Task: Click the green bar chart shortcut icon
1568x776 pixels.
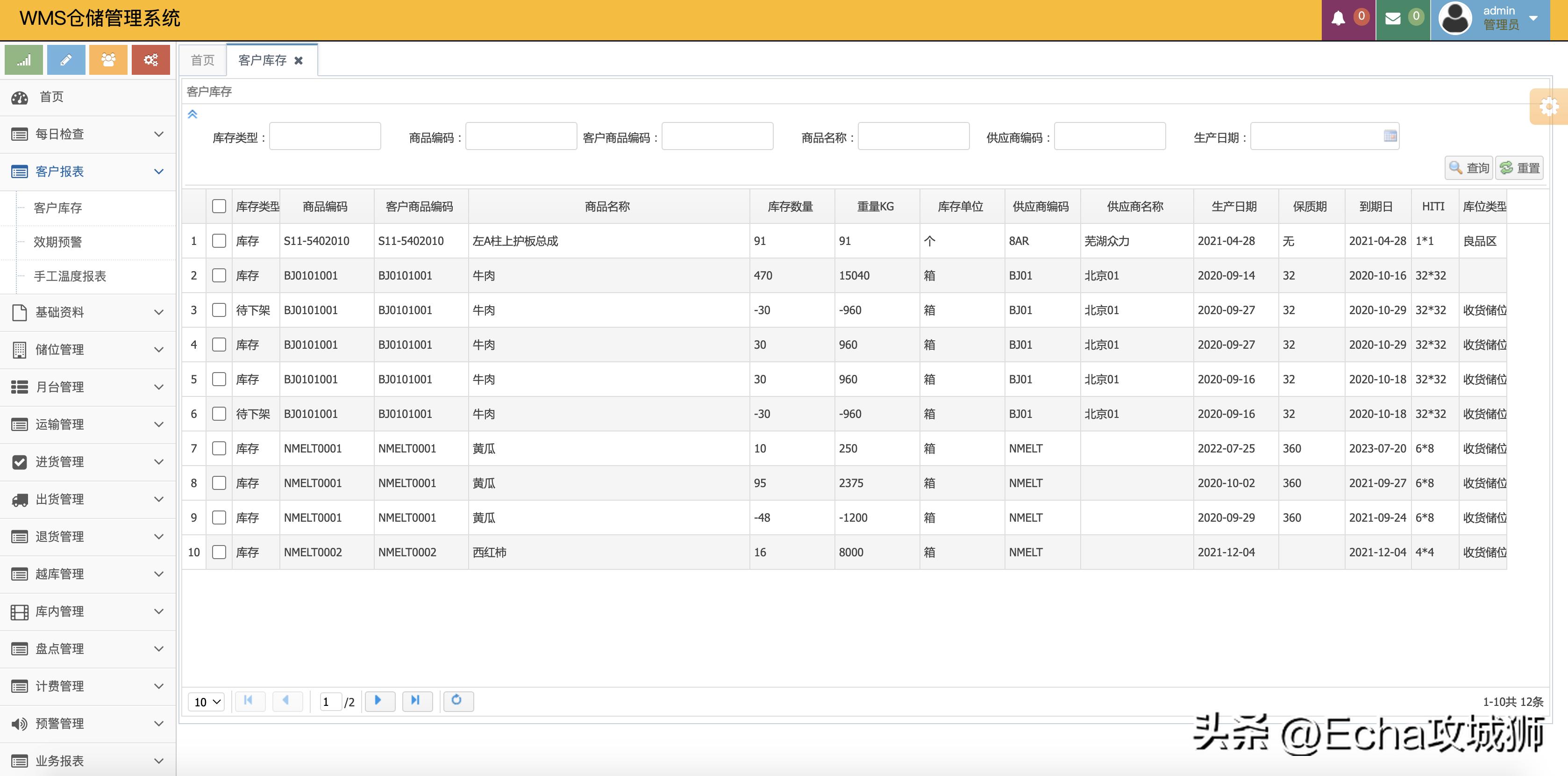Action: pos(24,60)
